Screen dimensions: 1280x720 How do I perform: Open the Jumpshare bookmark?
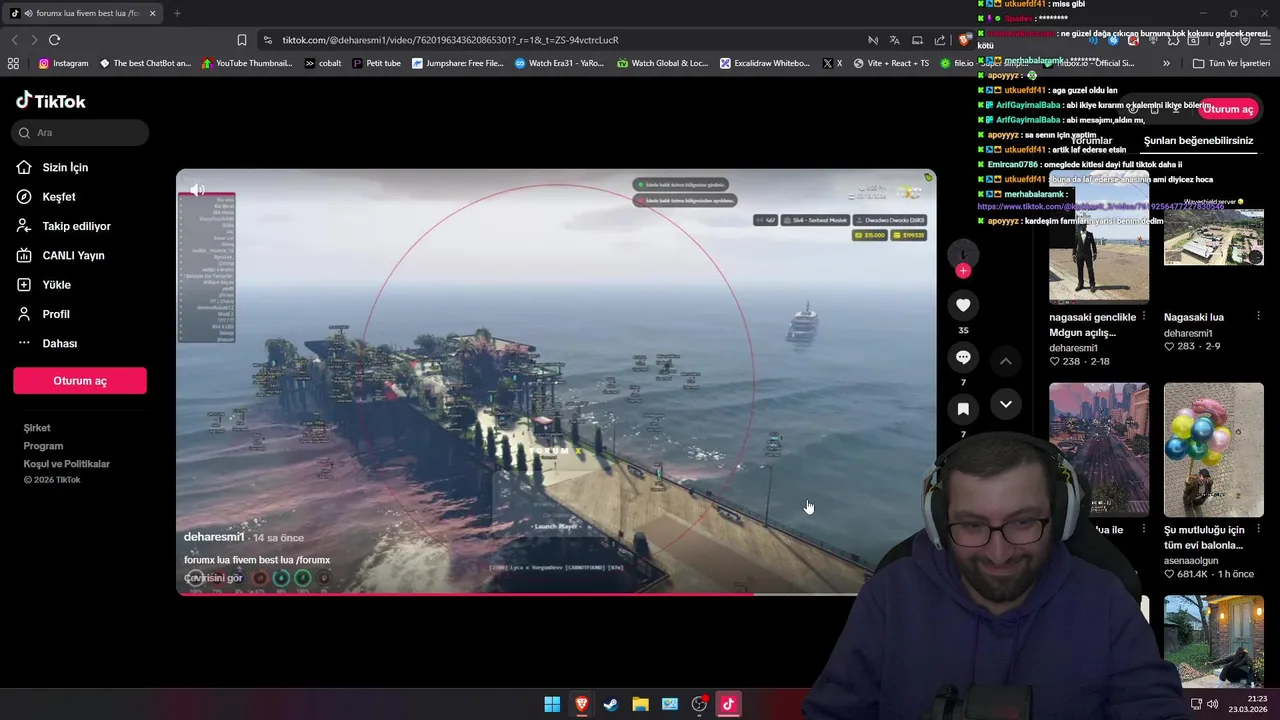click(x=457, y=63)
